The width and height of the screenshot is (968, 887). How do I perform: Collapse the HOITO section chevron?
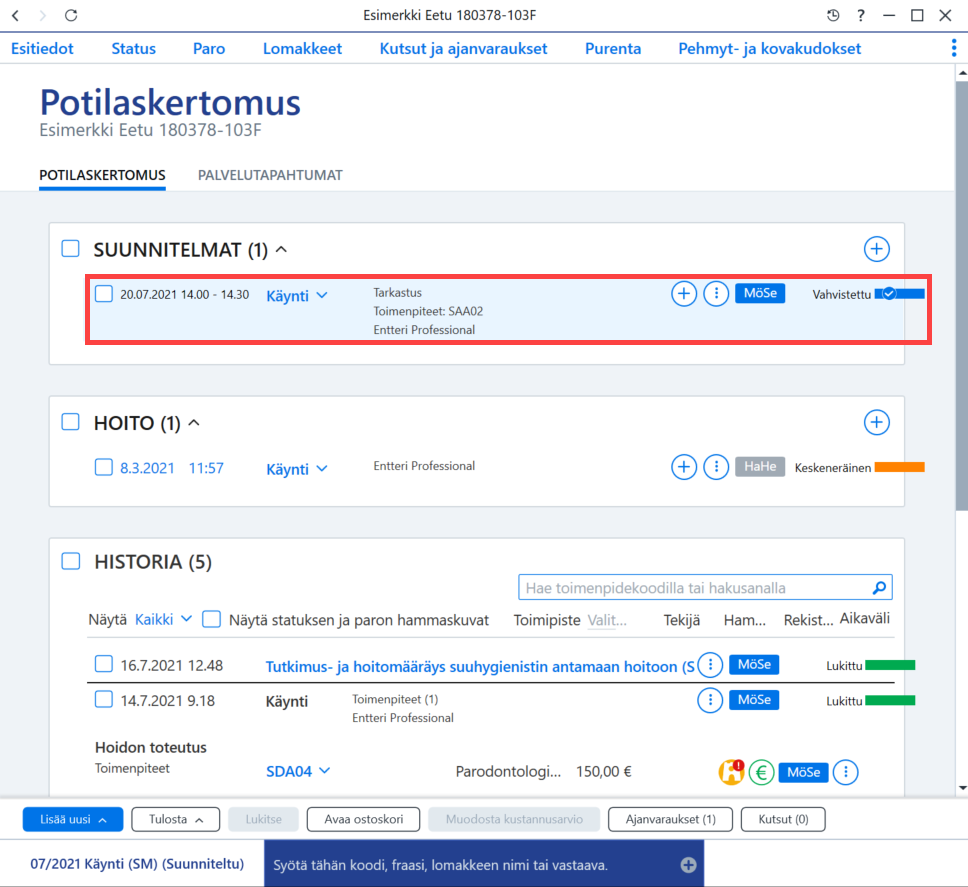(x=194, y=423)
